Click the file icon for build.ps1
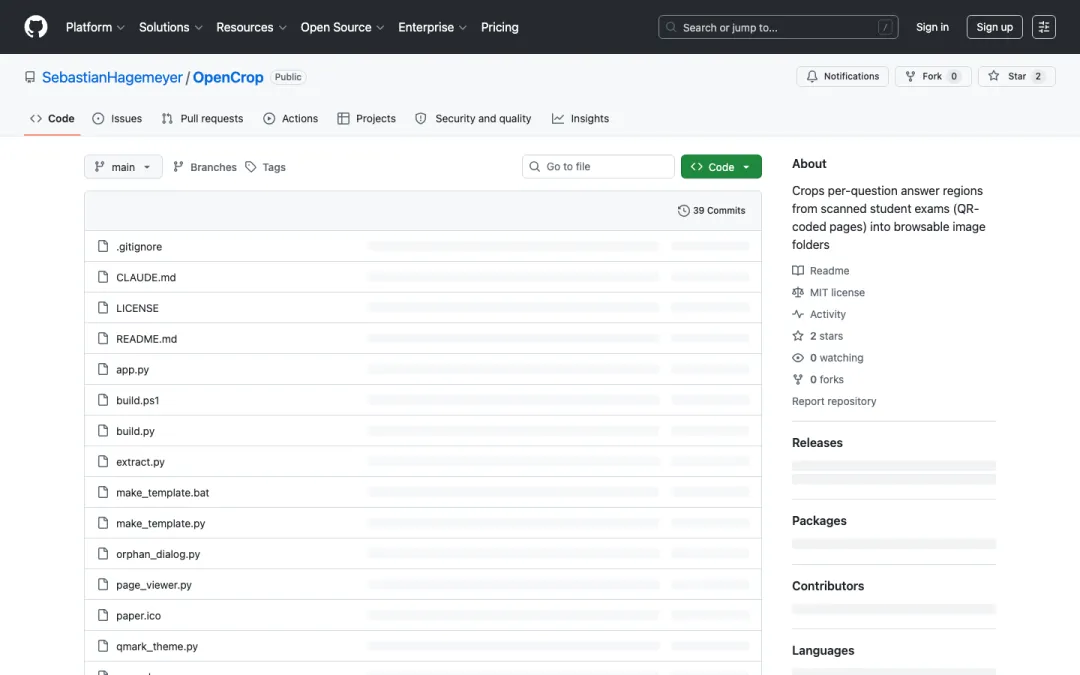Viewport: 1080px width, 675px height. click(x=103, y=400)
